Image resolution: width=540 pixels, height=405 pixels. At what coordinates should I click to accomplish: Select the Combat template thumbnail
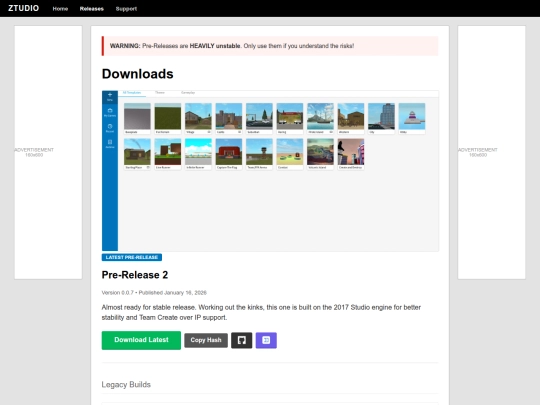click(290, 154)
